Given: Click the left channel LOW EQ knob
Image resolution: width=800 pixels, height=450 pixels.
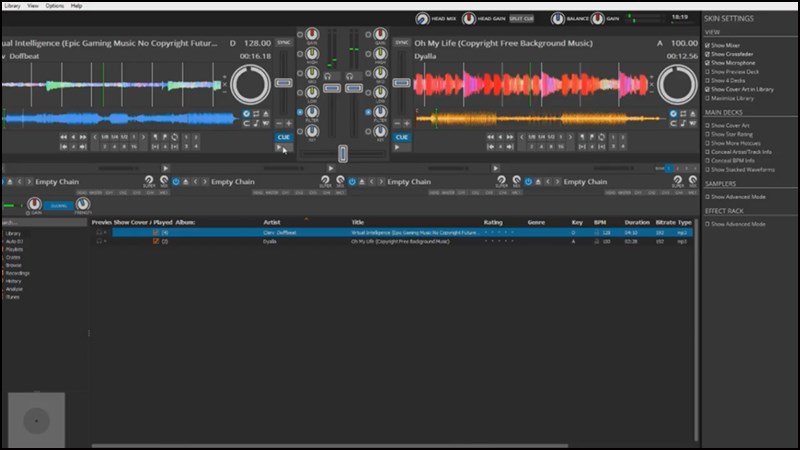Looking at the screenshot, I should (x=312, y=92).
